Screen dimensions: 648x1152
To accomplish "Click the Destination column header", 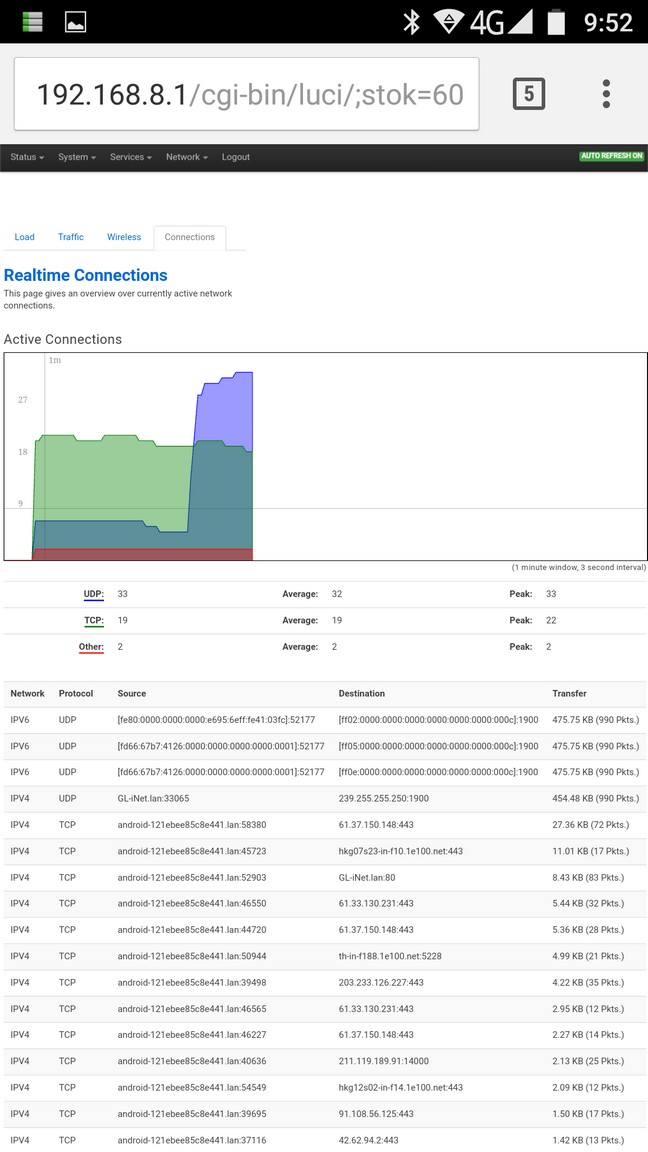I will point(361,694).
